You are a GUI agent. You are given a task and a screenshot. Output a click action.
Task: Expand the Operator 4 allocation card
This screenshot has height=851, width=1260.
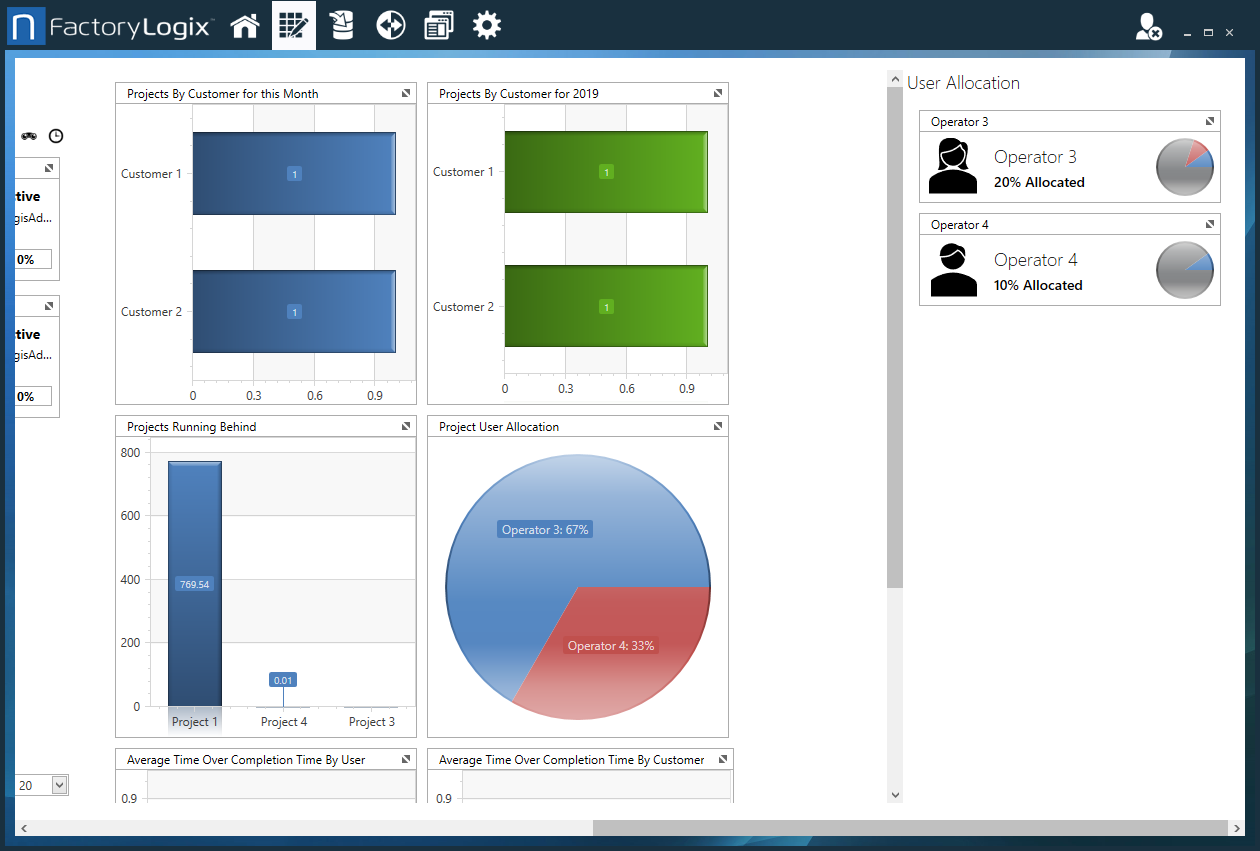pyautogui.click(x=1210, y=223)
